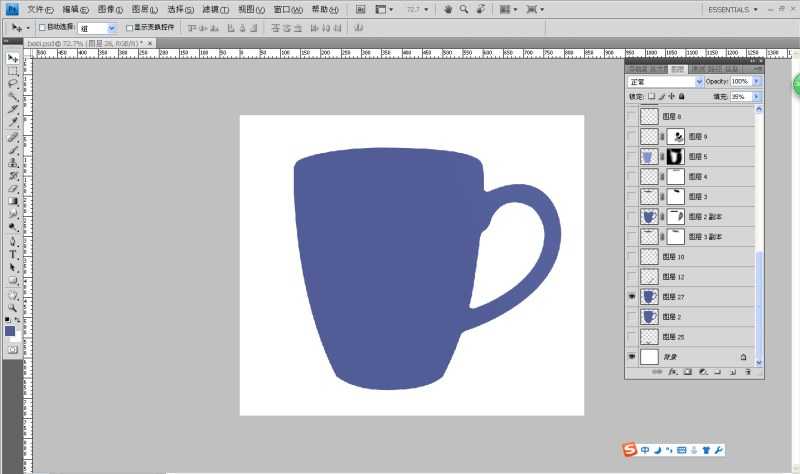Enable the 自动选择 checkbox

[x=41, y=28]
